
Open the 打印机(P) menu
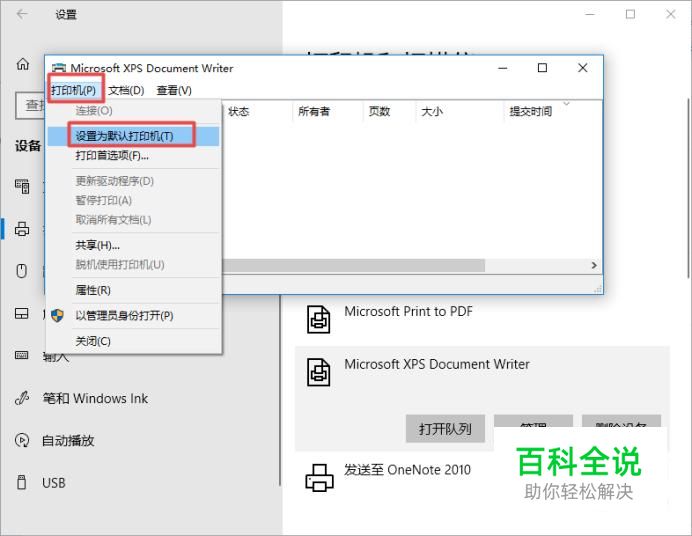74,90
